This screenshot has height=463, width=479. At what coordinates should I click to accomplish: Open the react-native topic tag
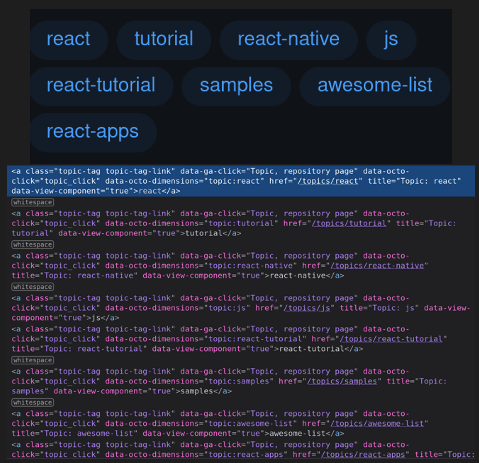289,39
